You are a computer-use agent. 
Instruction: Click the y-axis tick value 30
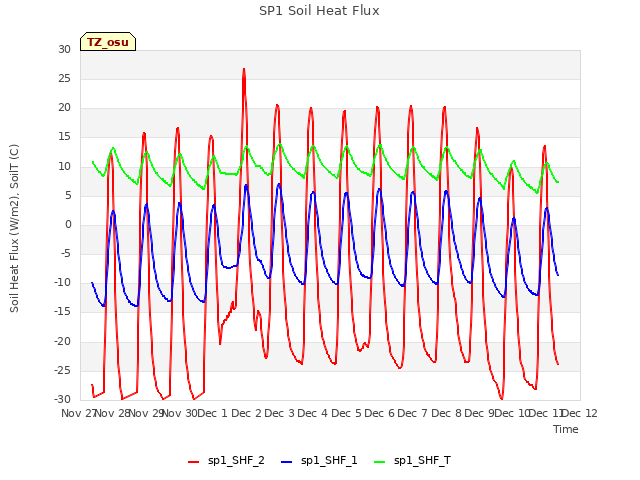(x=64, y=49)
